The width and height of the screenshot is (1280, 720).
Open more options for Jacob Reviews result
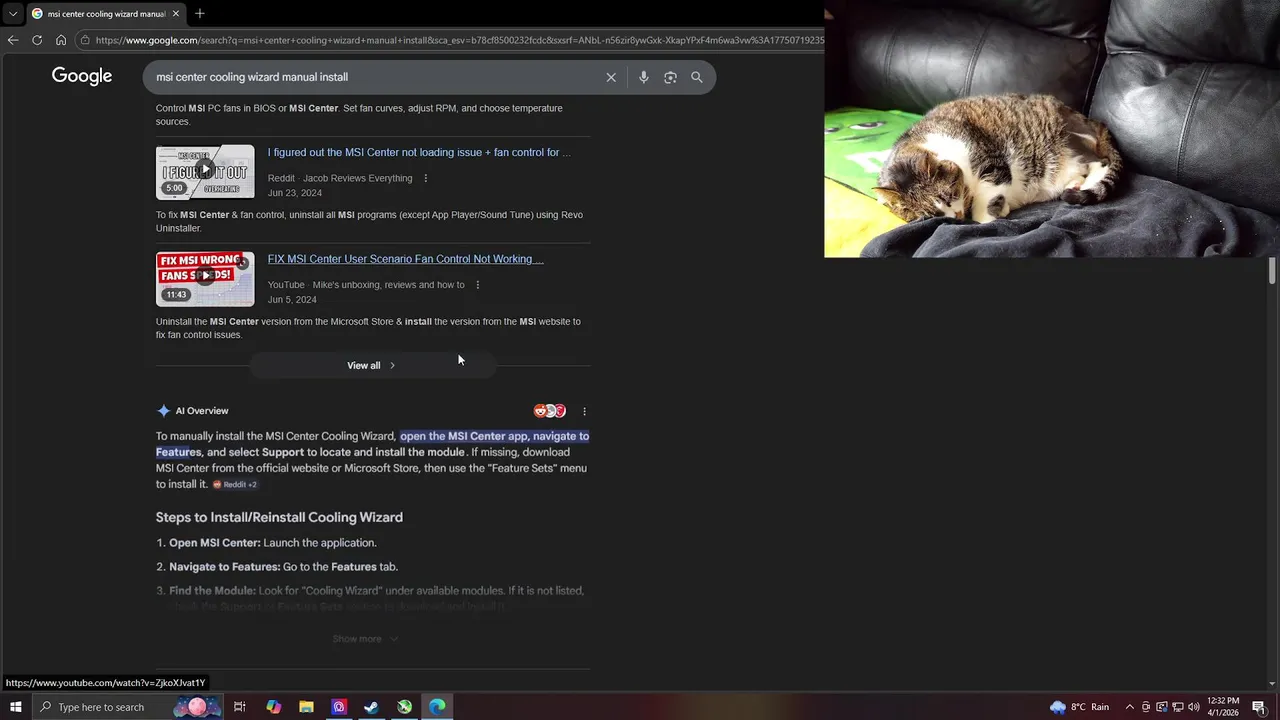[x=425, y=178]
